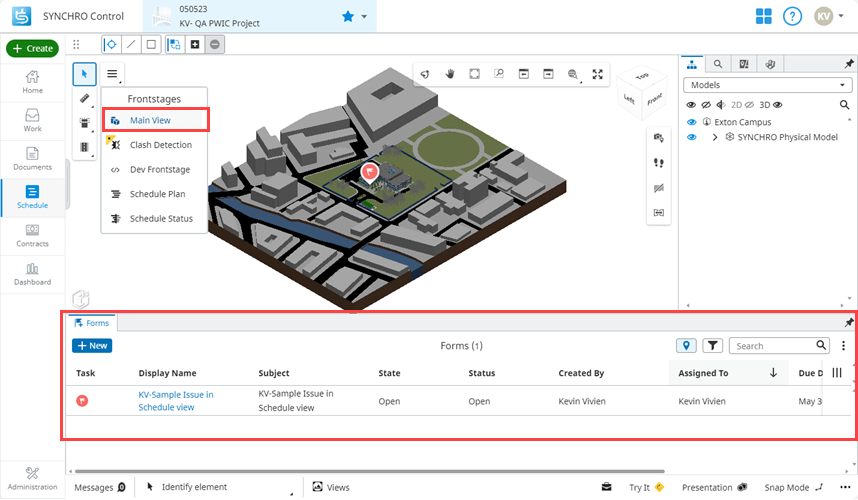Open the tree hierarchy tab in right panel
858x500 pixels.
[692, 64]
